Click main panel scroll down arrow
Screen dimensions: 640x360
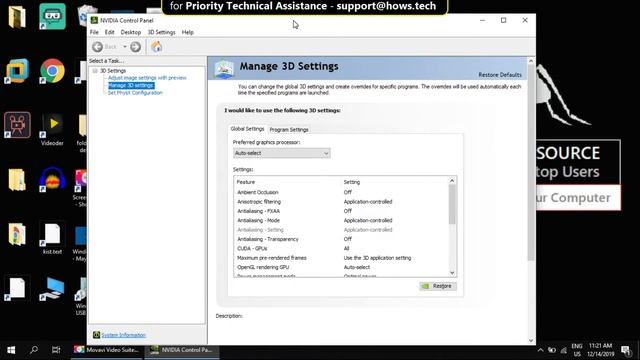[x=531, y=340]
